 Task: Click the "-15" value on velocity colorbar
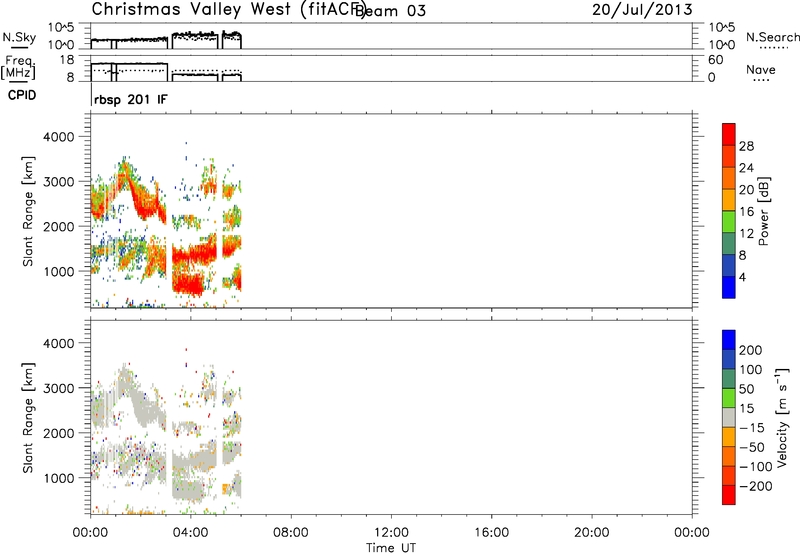(752, 428)
